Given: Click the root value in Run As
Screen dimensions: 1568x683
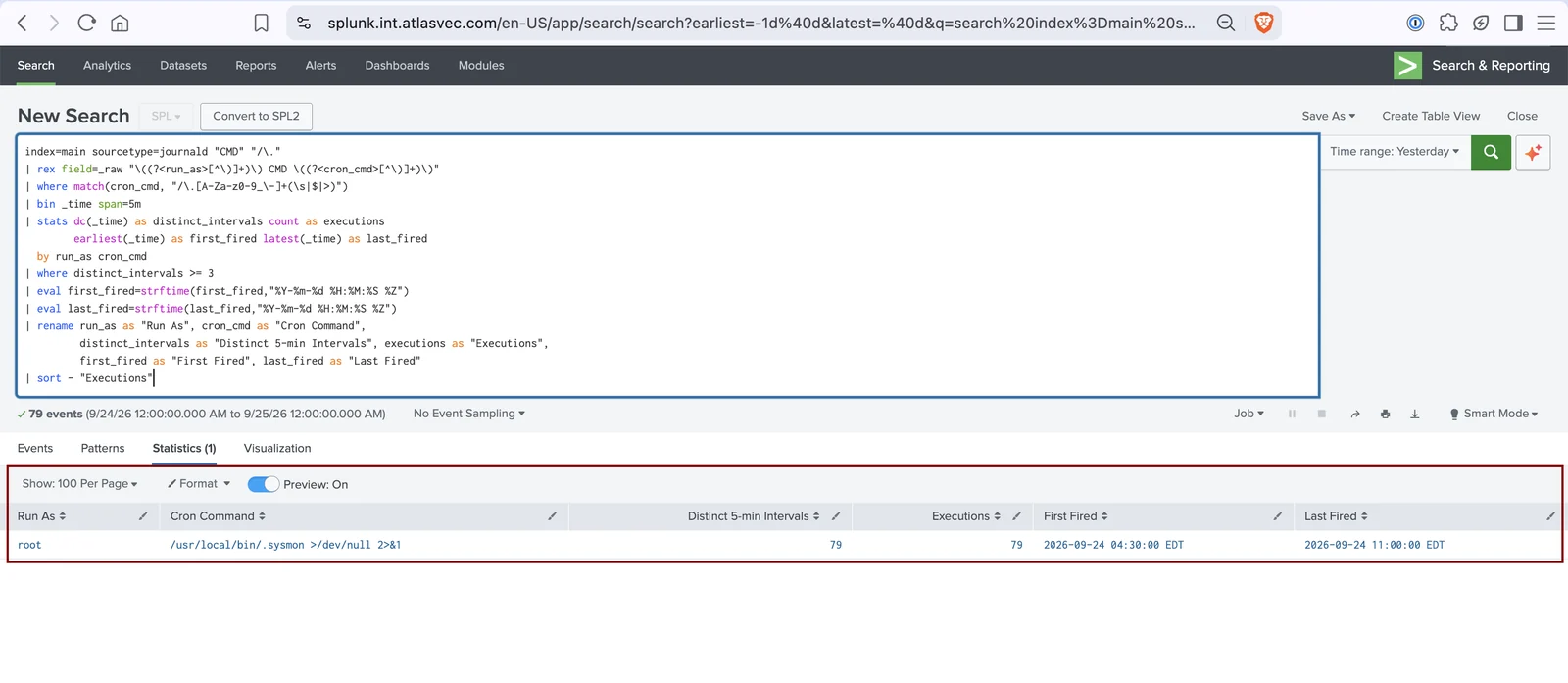Looking at the screenshot, I should 29,545.
